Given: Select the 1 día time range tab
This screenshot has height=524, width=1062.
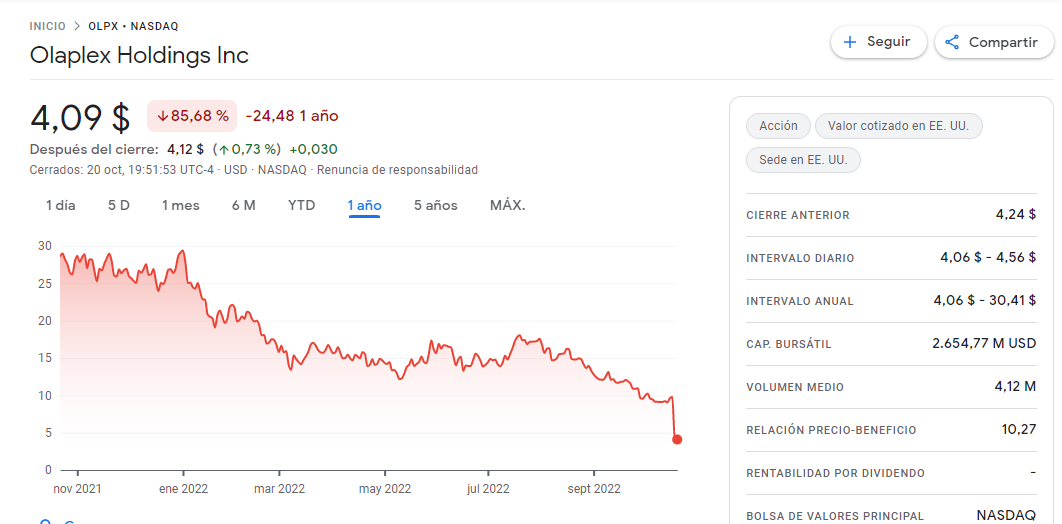Looking at the screenshot, I should [x=61, y=205].
